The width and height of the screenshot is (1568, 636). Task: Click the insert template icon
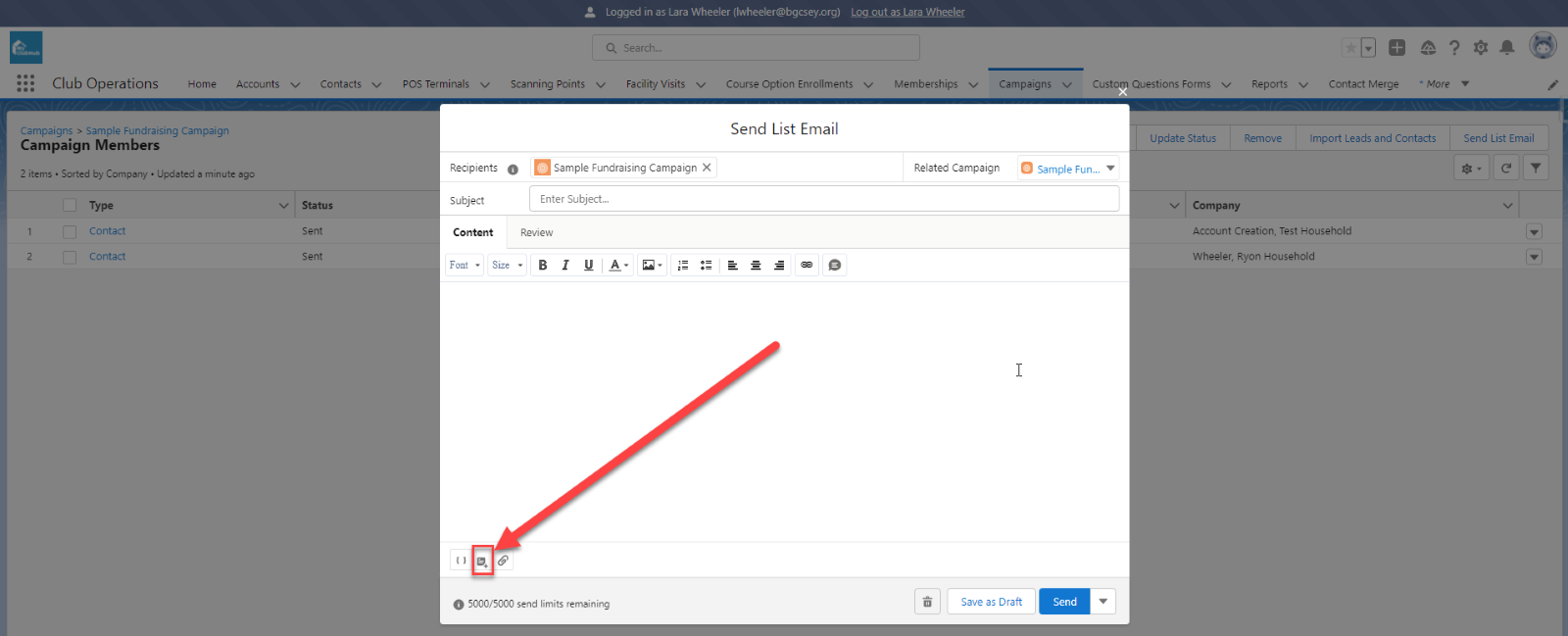(x=482, y=561)
